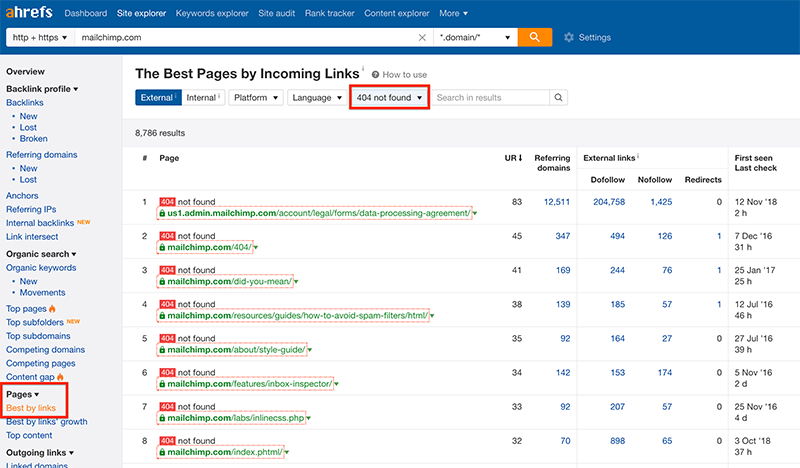
Task: Open Top content in the sidebar
Action: [x=29, y=435]
